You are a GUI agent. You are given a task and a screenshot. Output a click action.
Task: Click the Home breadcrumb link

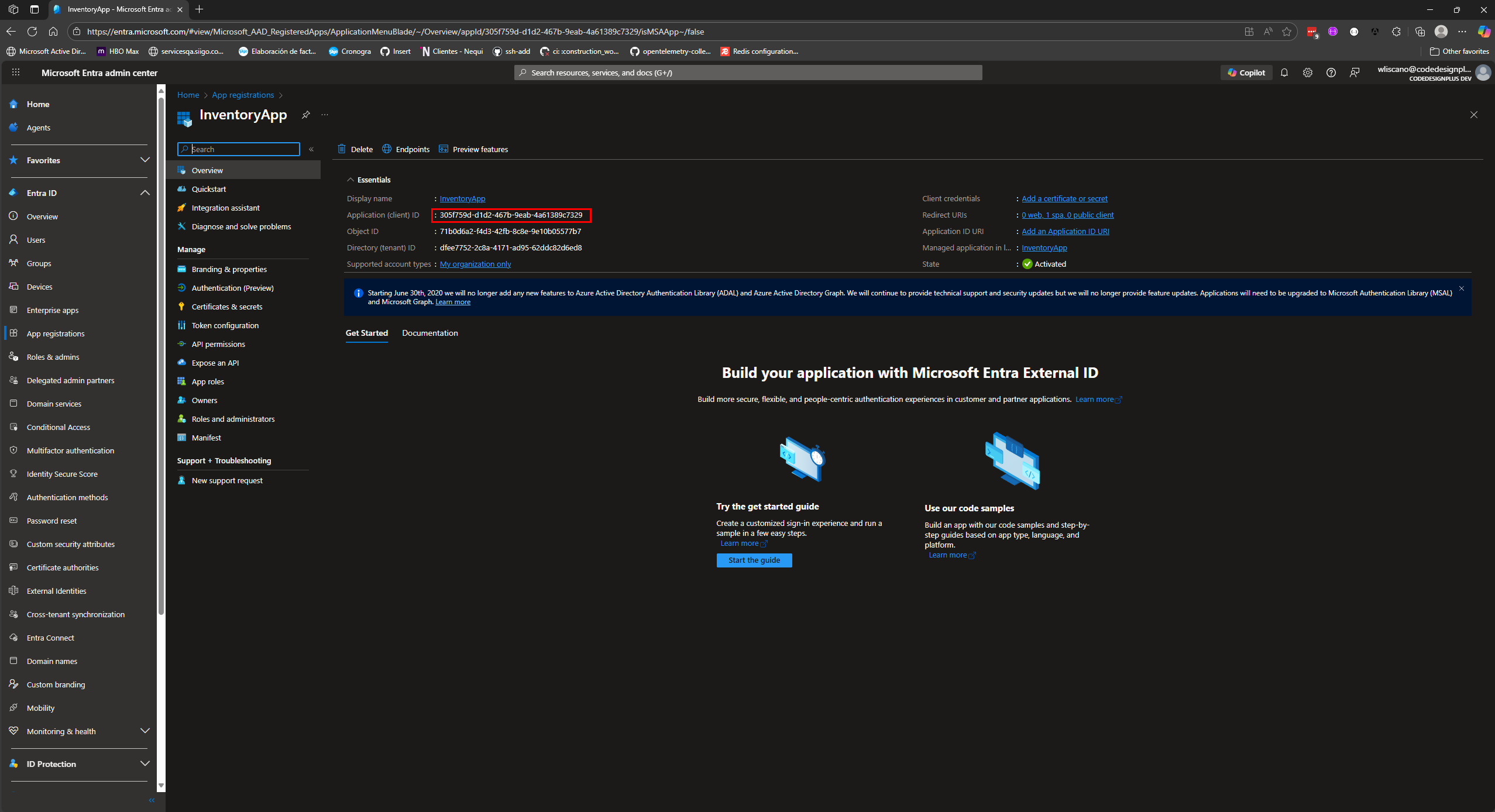(x=188, y=95)
